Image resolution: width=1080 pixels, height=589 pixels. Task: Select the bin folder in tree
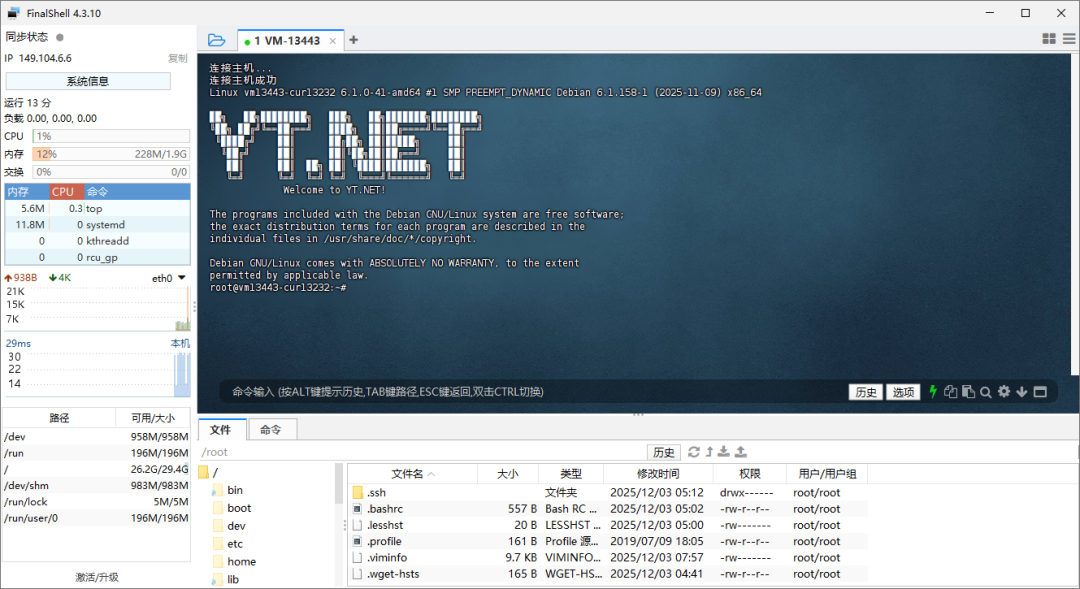228,490
